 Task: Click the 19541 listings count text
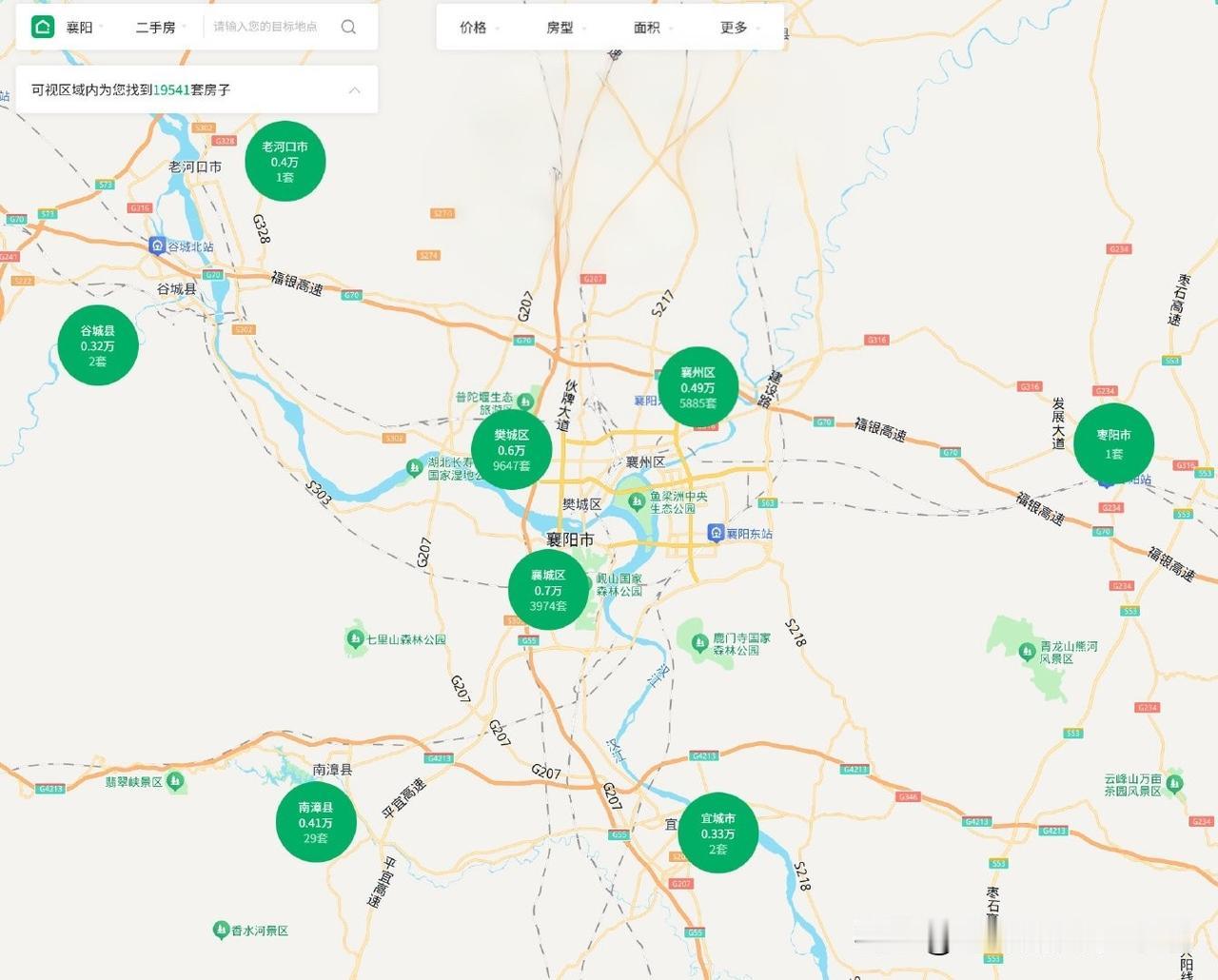point(171,89)
